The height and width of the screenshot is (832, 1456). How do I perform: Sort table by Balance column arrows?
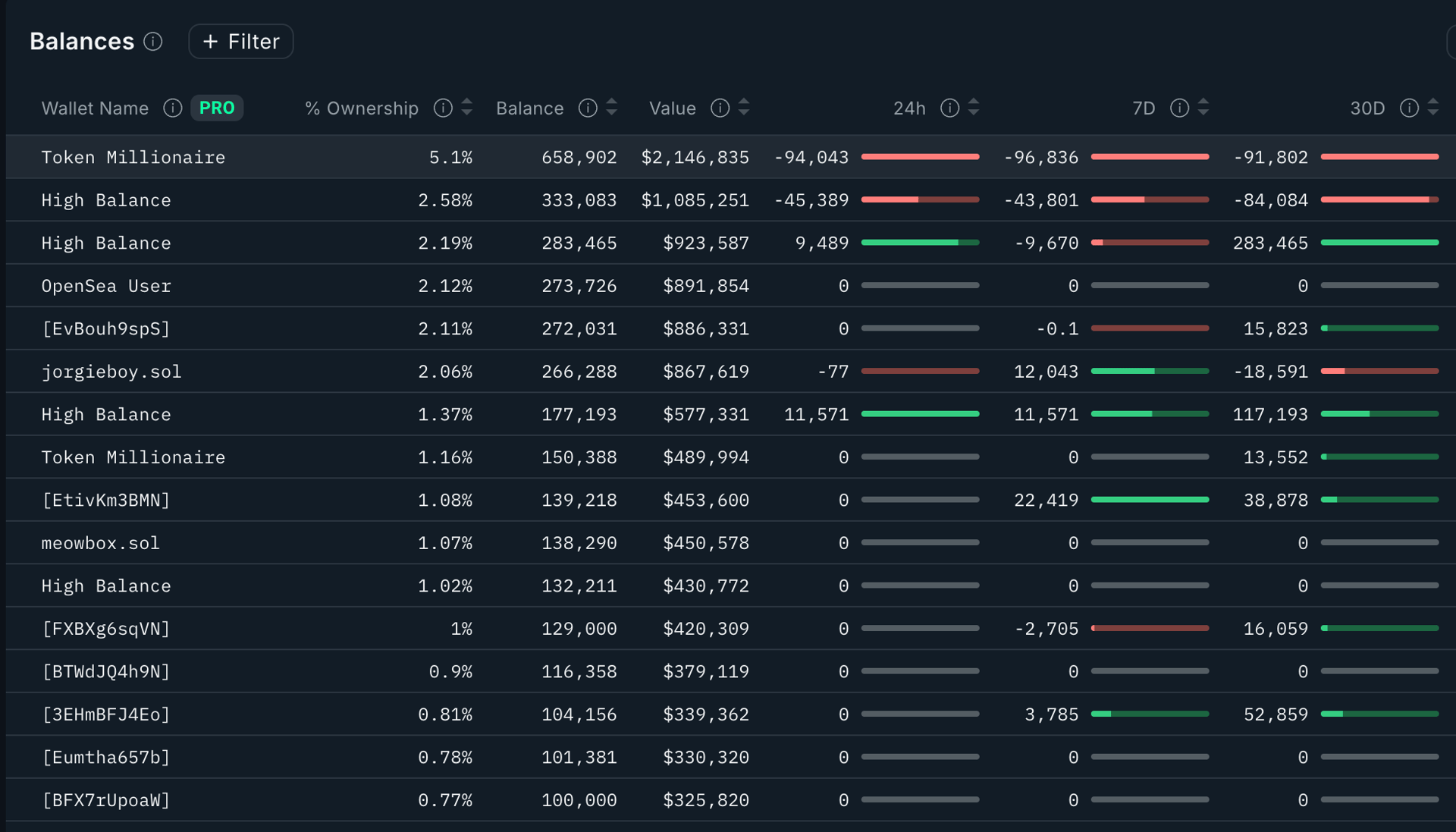pos(612,108)
